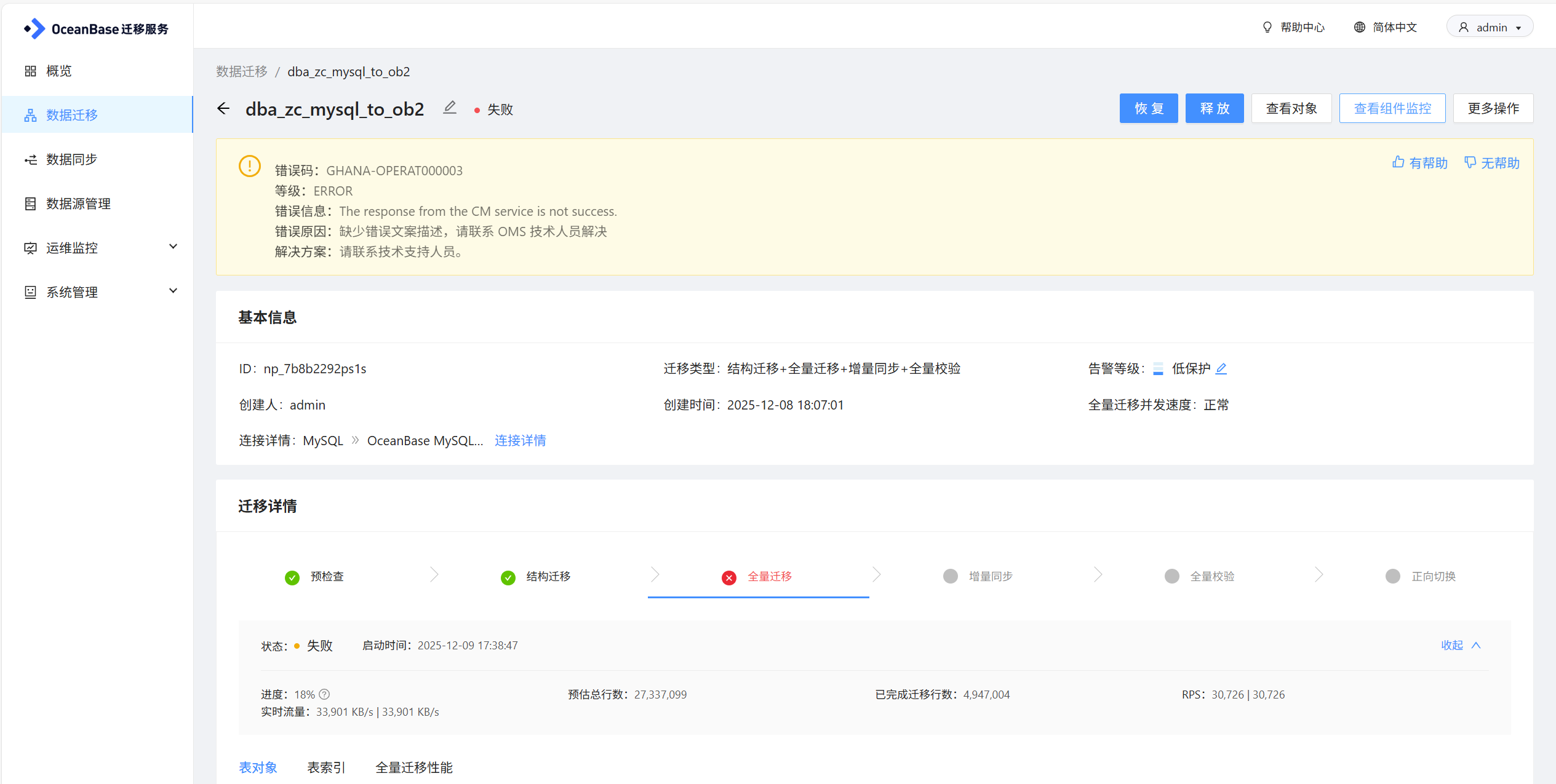Screen dimensions: 1556x784
Task: Open 帮助中心 lightbulb help center
Action: tap(1294, 27)
